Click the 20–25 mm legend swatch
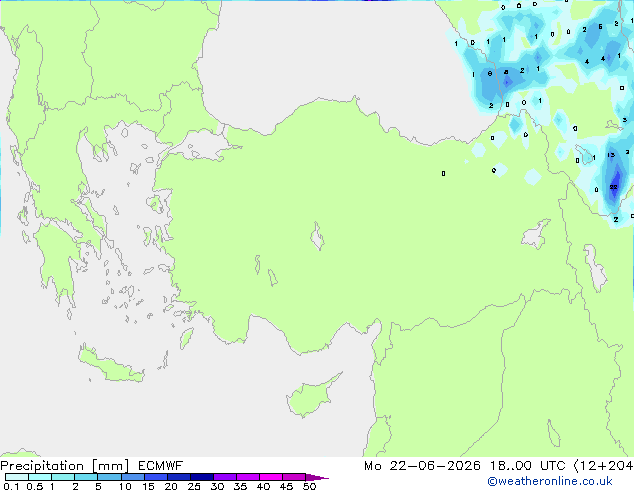The height and width of the screenshot is (490, 634). click(178, 477)
